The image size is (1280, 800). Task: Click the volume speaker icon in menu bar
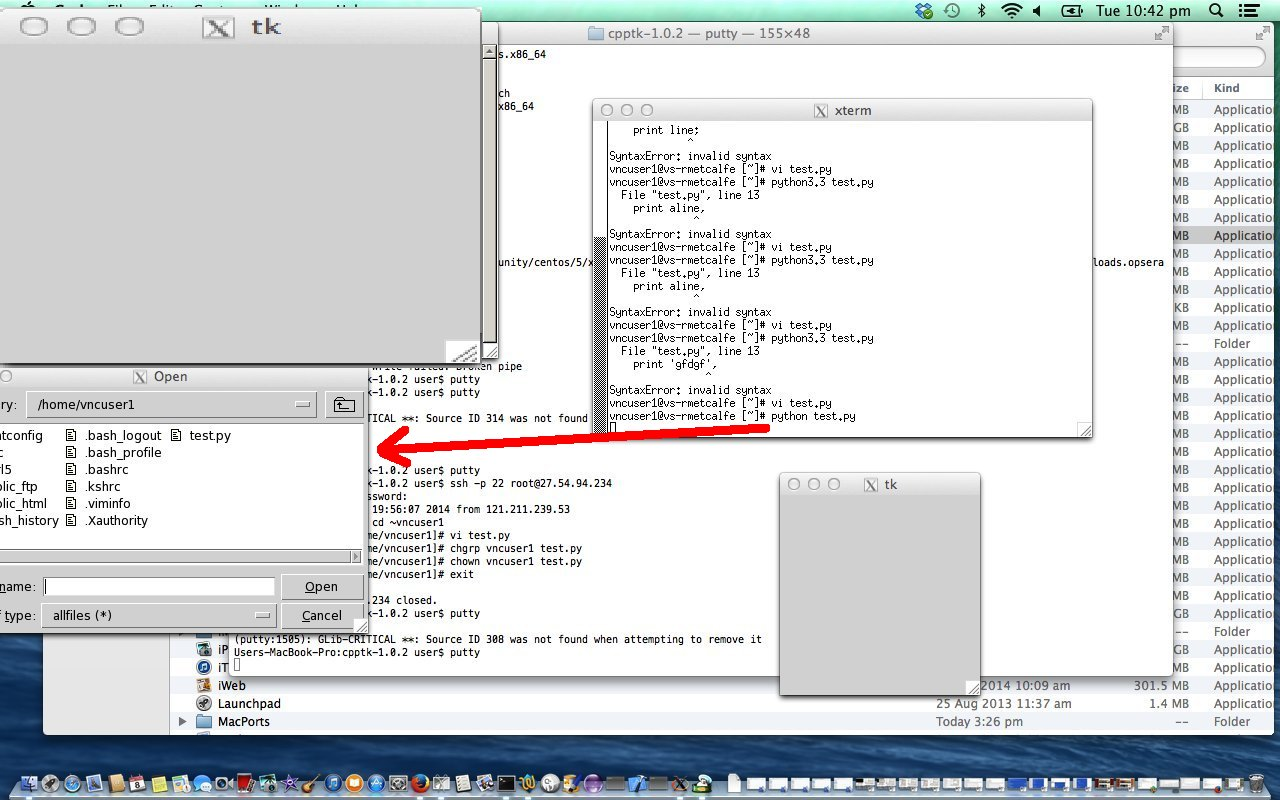[1037, 11]
